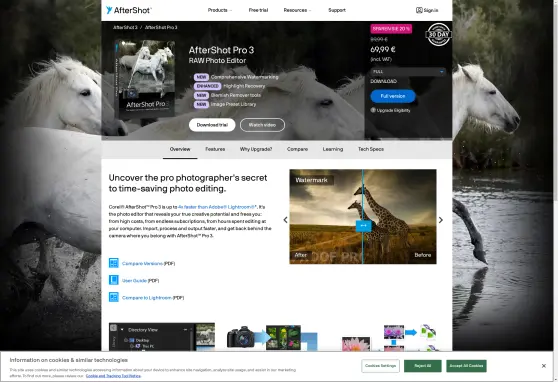Click the AfterShot logo icon

109,10
